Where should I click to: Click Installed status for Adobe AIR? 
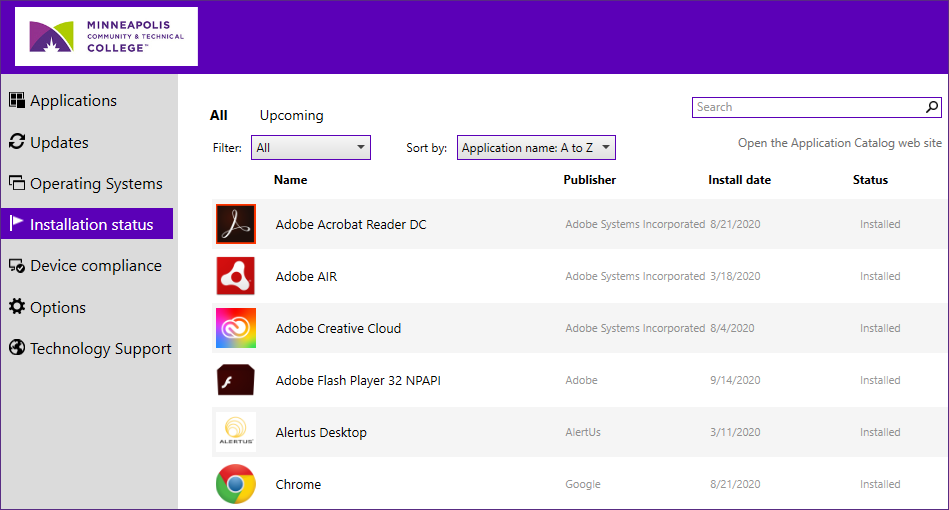(880, 276)
